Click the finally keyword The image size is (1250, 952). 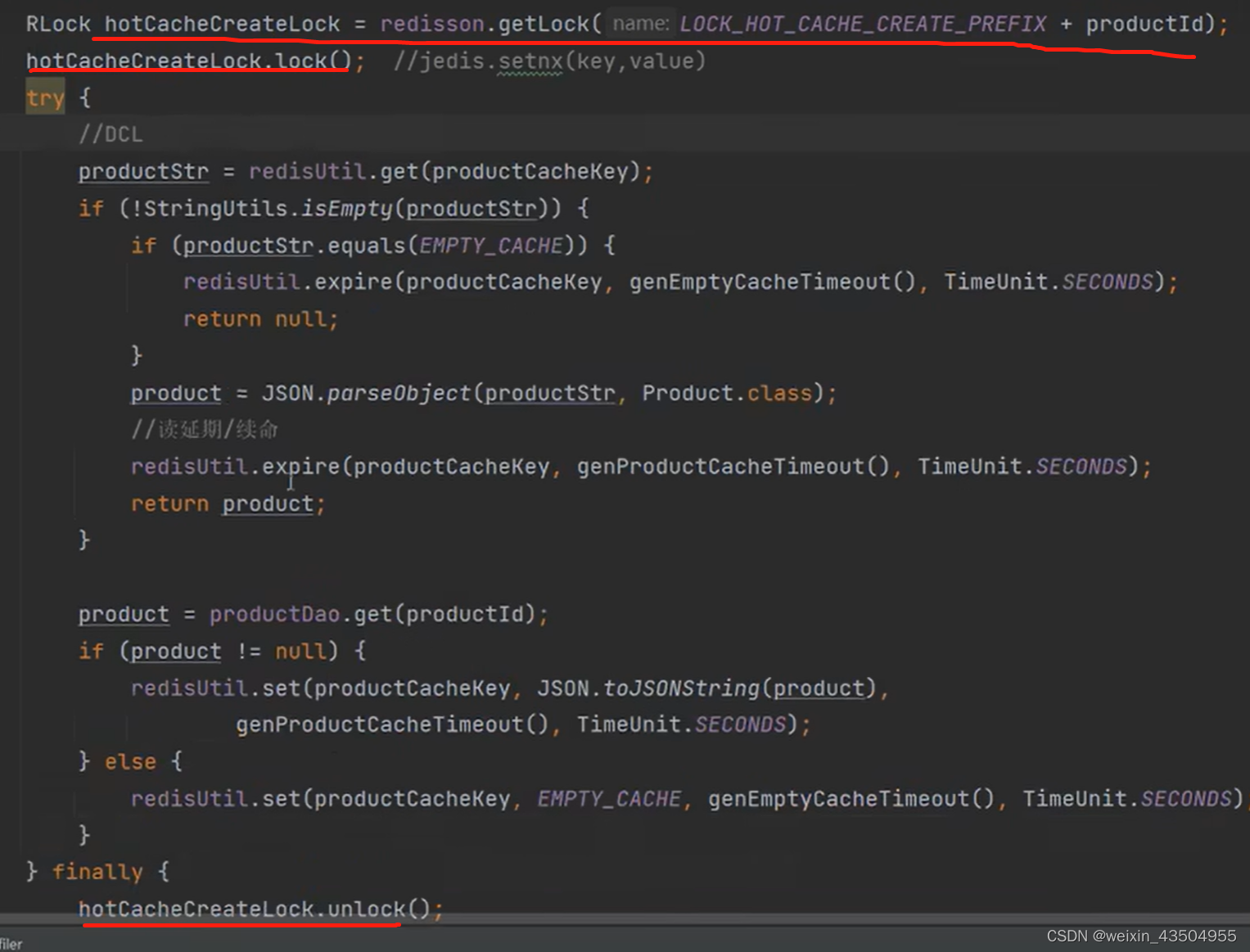(x=97, y=872)
